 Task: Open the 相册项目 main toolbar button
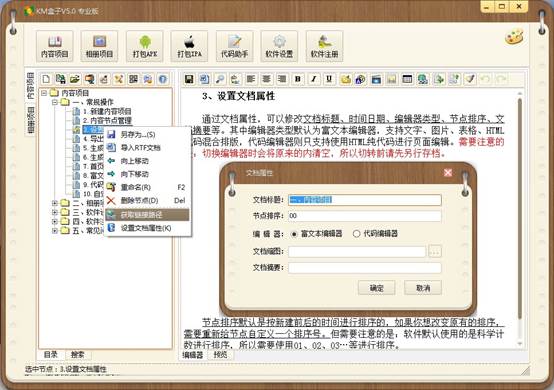click(99, 46)
